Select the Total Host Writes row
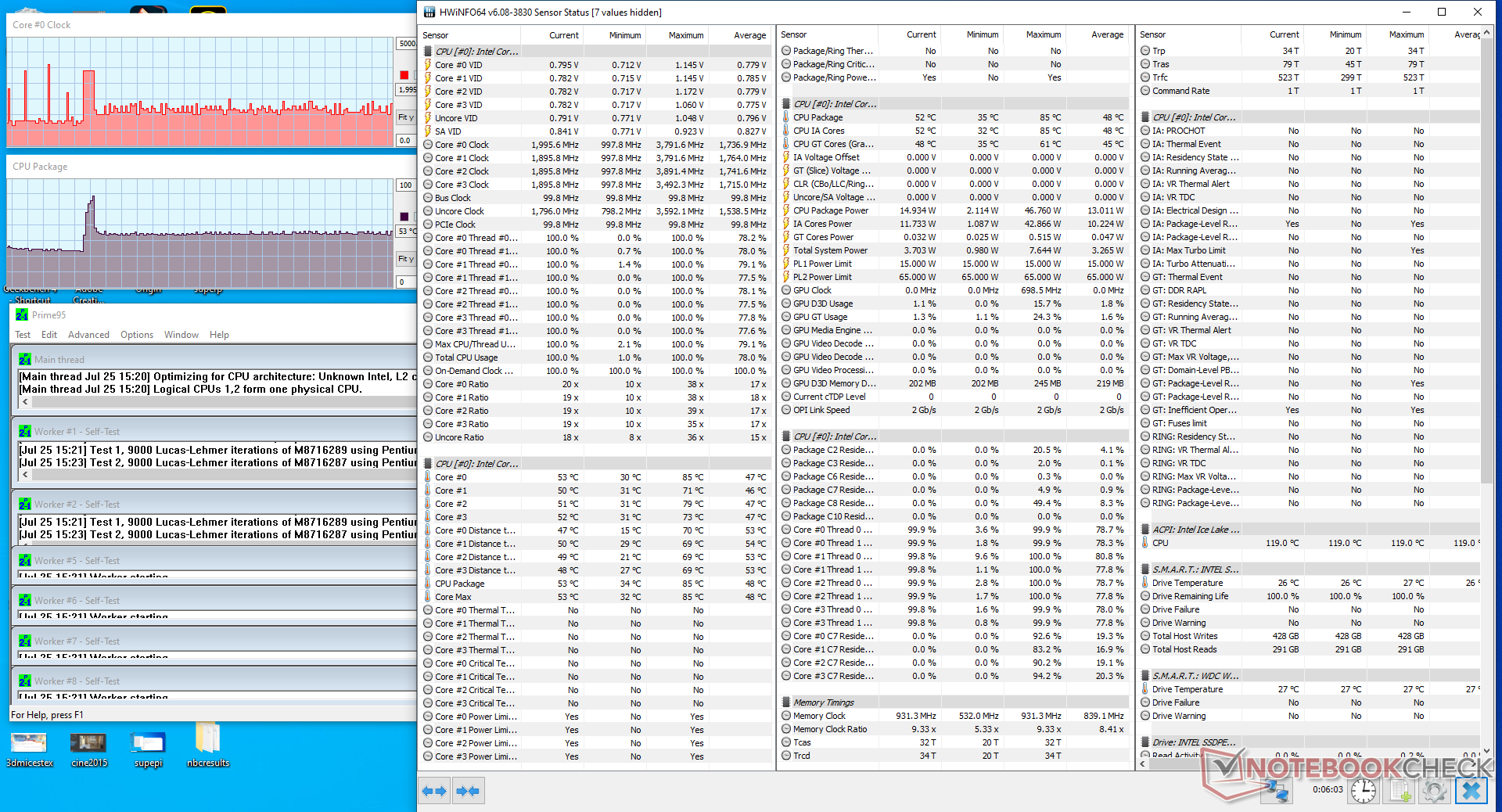 pyautogui.click(x=1308, y=636)
